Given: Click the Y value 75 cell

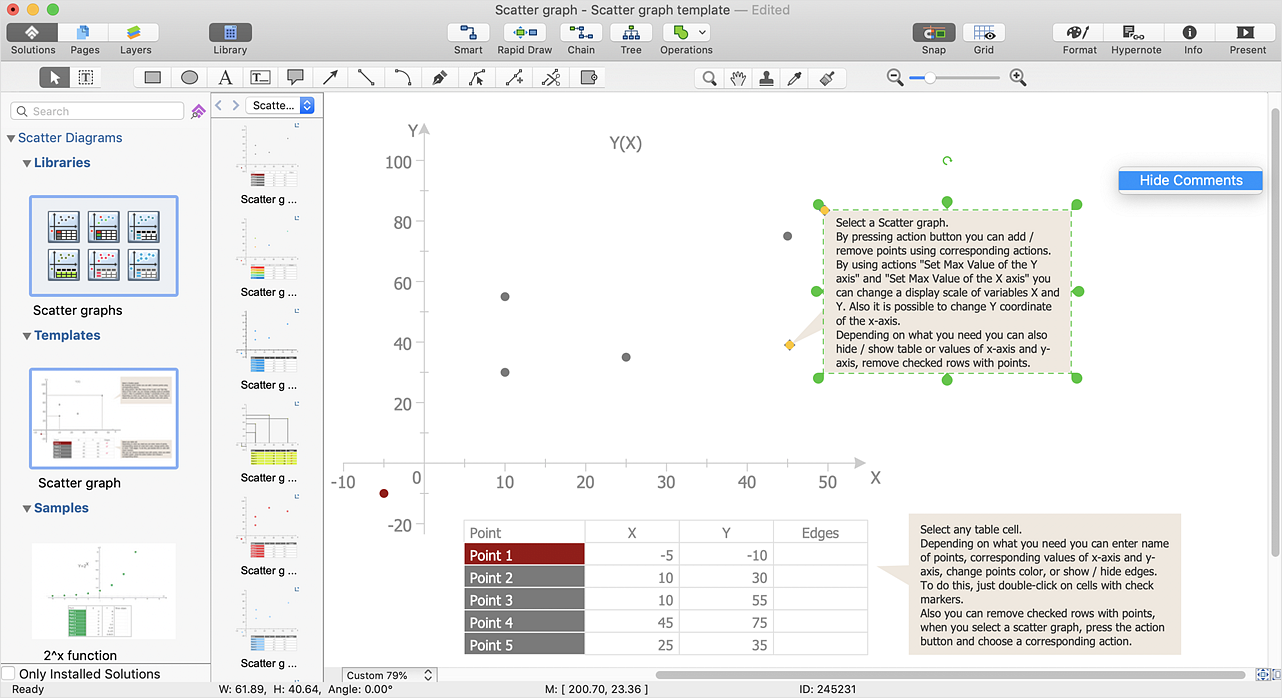Looking at the screenshot, I should click(x=726, y=623).
